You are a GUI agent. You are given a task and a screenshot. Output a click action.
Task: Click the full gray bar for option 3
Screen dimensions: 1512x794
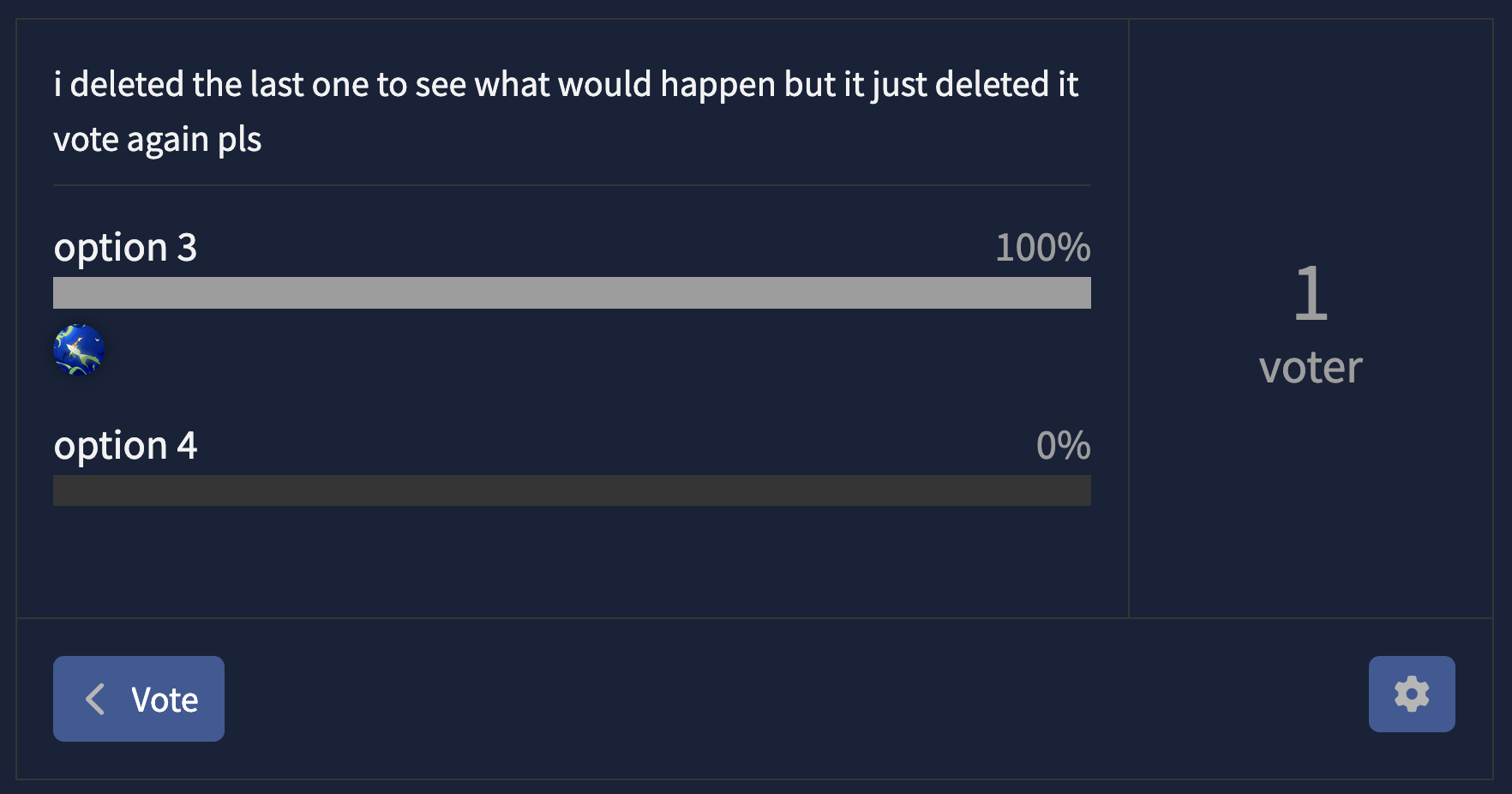pos(572,292)
